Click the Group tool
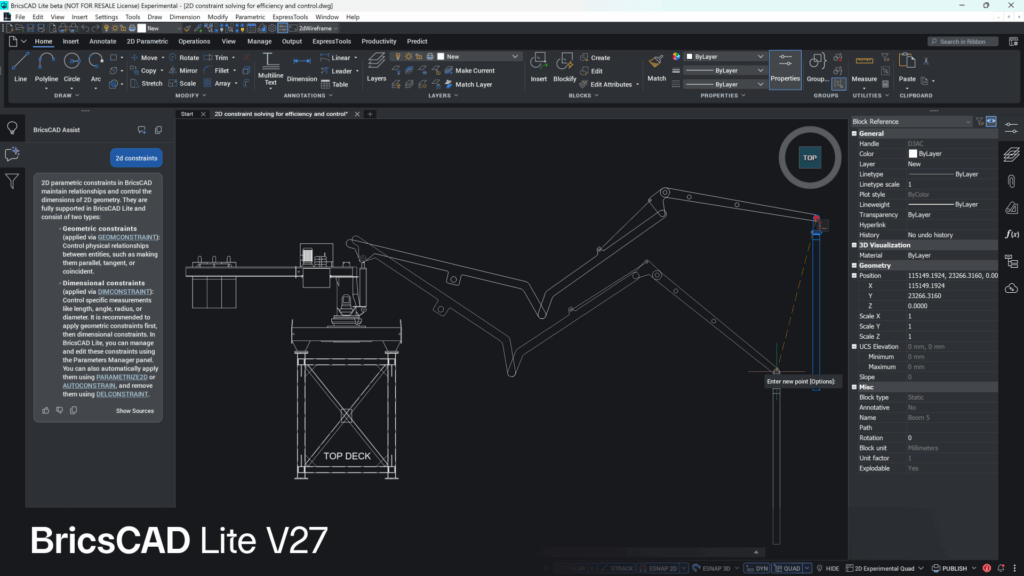The height and width of the screenshot is (576, 1024). 817,67
